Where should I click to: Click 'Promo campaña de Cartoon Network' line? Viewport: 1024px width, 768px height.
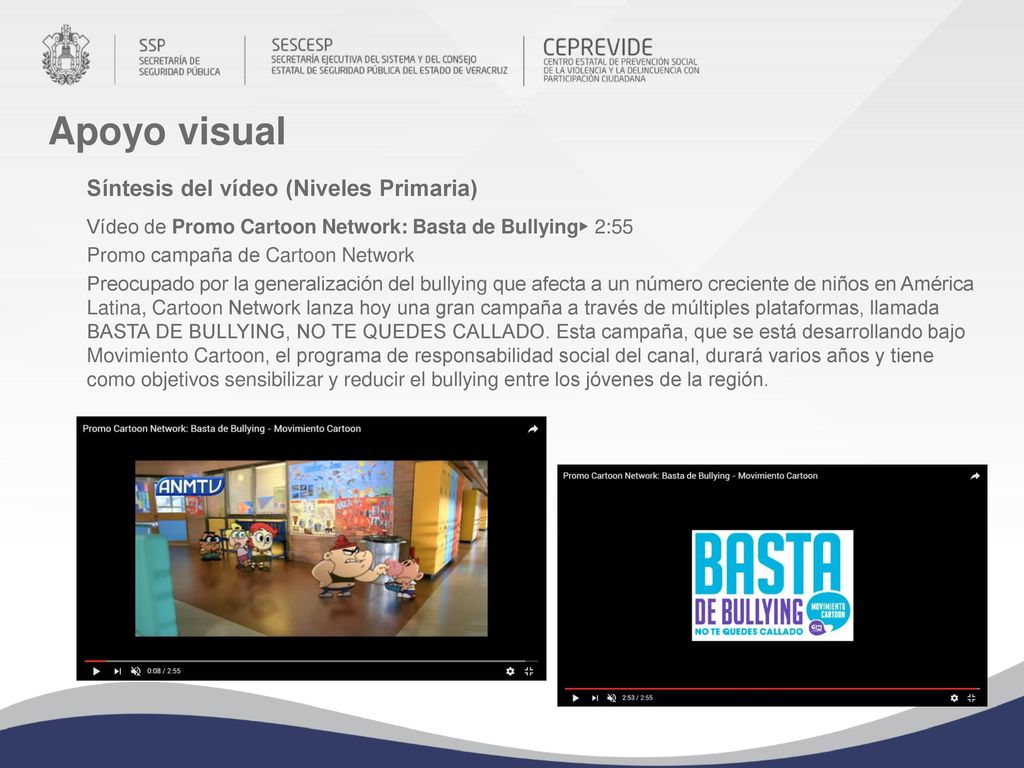[251, 255]
